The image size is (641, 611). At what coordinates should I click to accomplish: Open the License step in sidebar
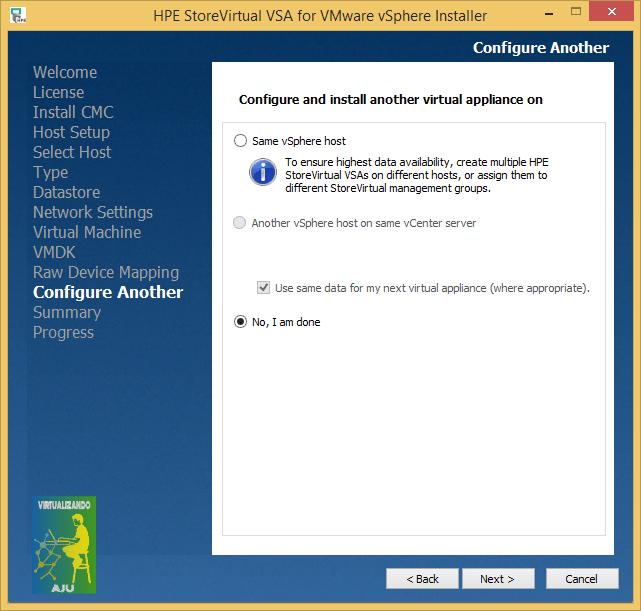coord(58,92)
